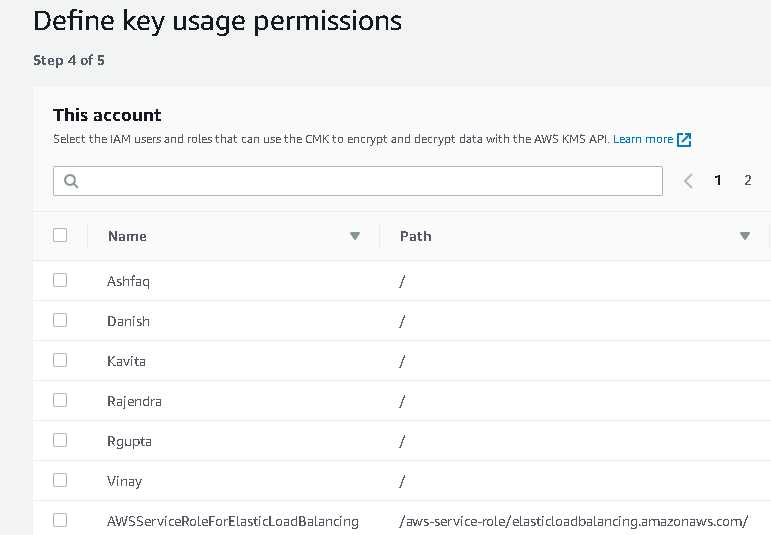The image size is (771, 535).
Task: Click the AWSServiceRoleForElasticLoadBalancing role name
Action: (232, 521)
